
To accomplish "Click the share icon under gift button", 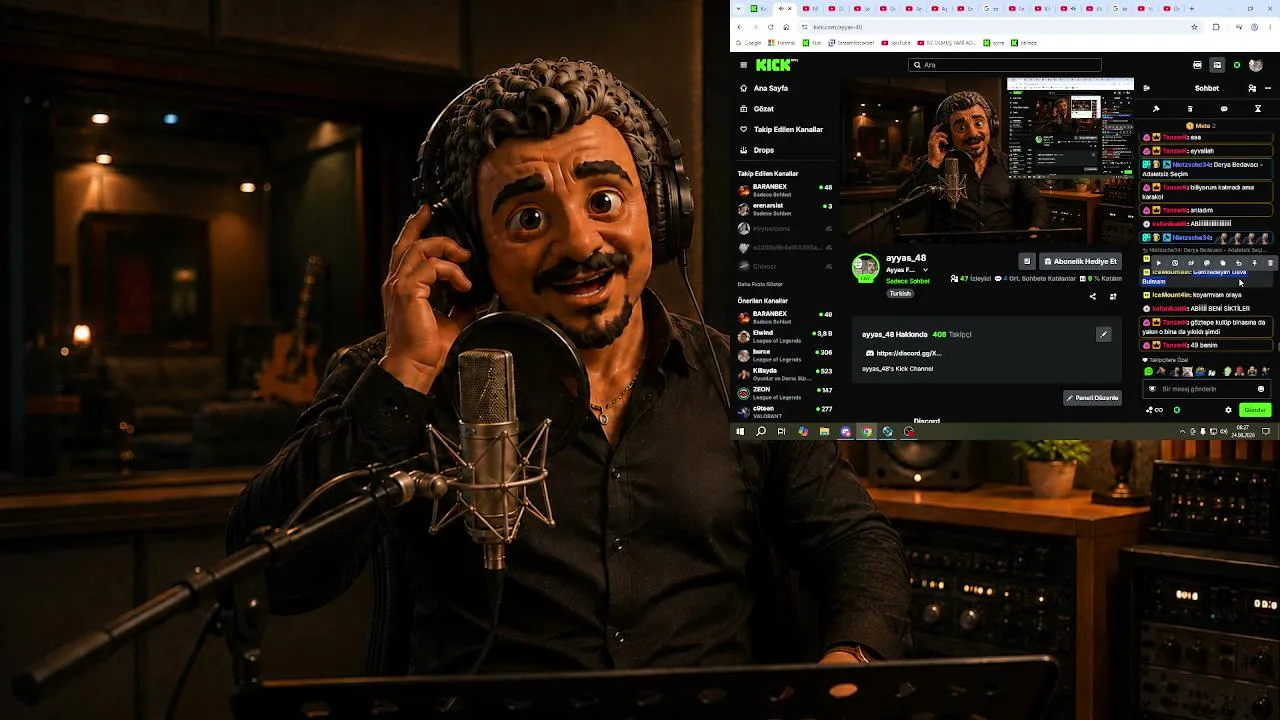I will [1092, 296].
